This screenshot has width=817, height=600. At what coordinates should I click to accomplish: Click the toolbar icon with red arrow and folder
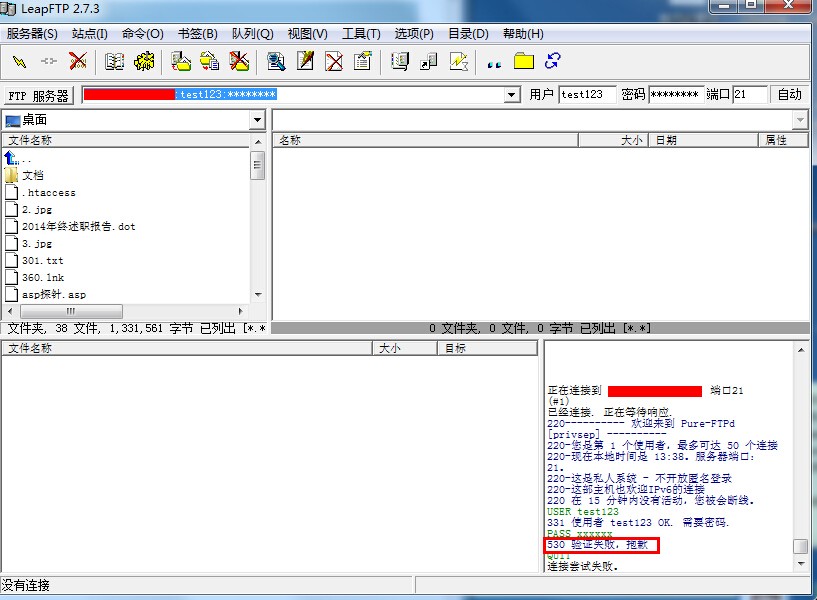click(x=181, y=61)
